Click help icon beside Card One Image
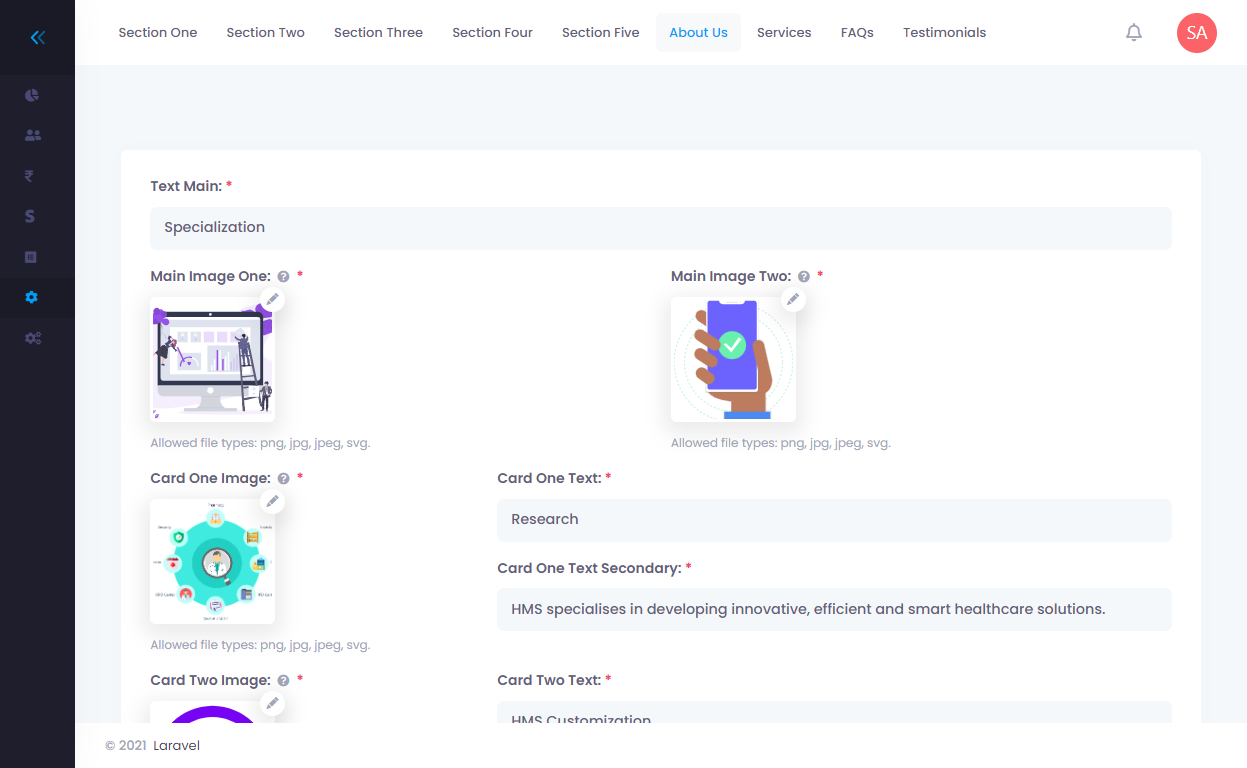The image size is (1247, 768). tap(284, 479)
